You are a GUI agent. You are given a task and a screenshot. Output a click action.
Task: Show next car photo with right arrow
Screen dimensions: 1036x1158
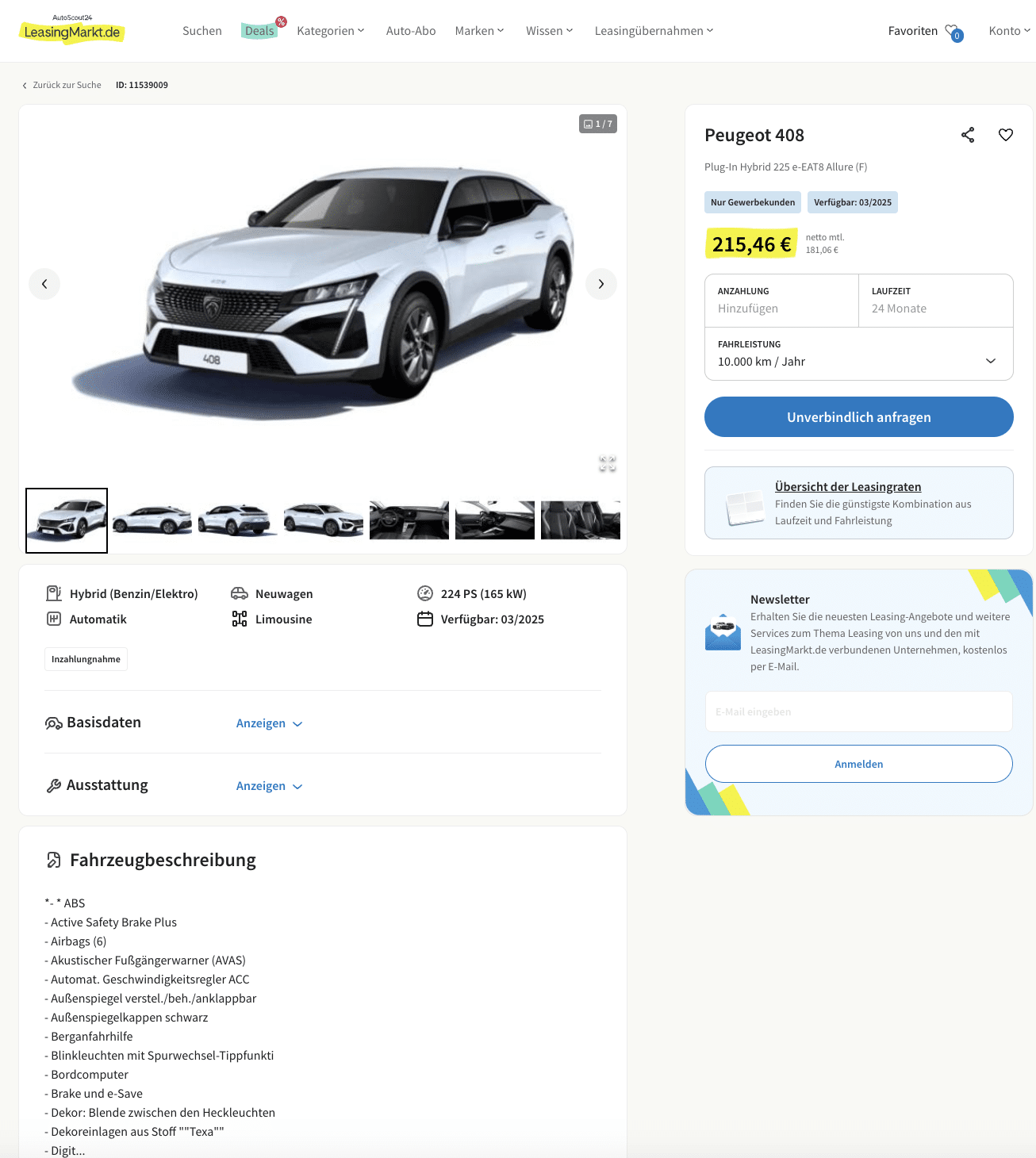(x=601, y=284)
